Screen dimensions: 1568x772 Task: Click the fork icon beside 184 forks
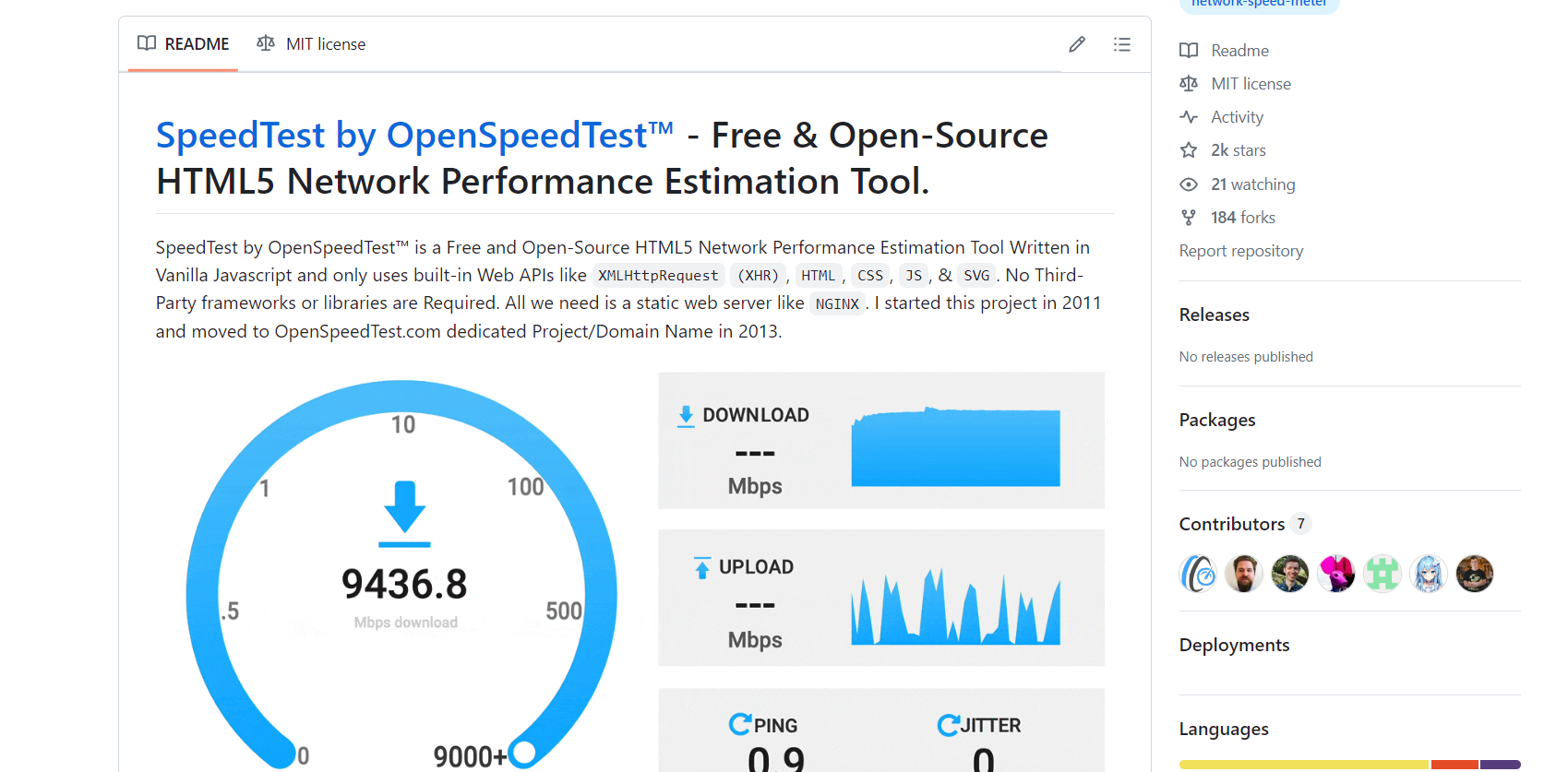click(x=1189, y=218)
